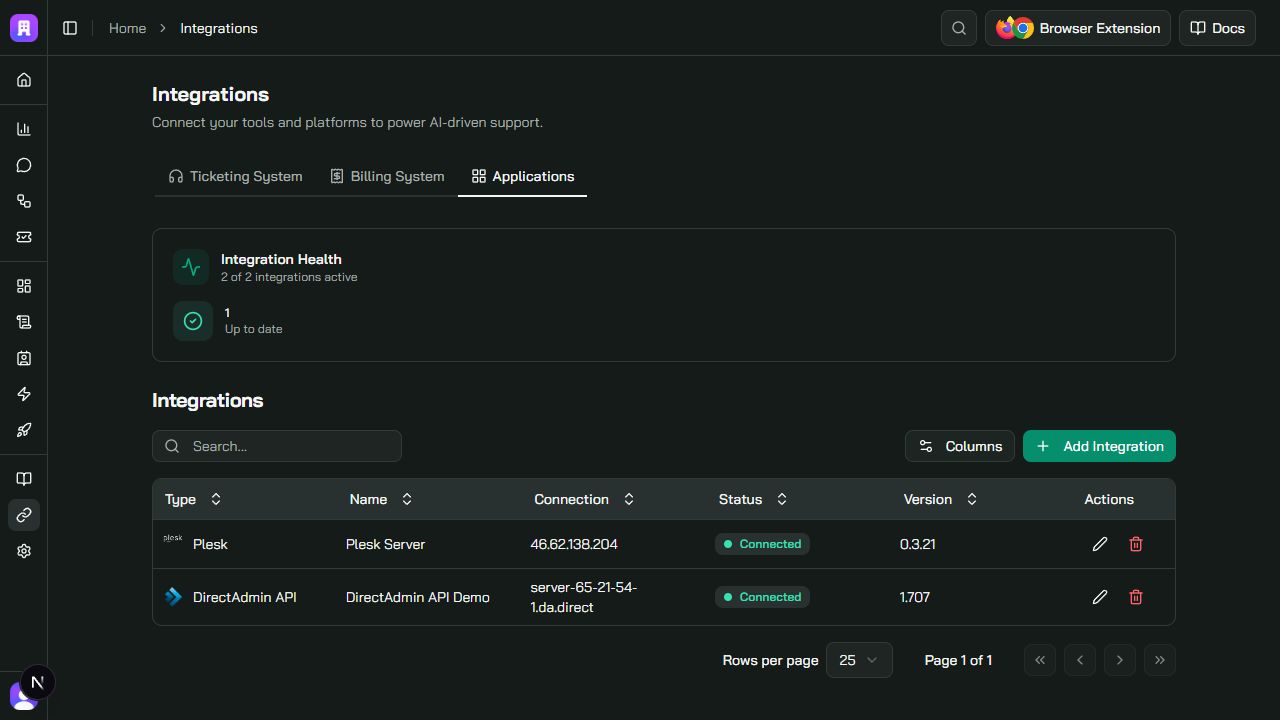The width and height of the screenshot is (1280, 720).
Task: Toggle the sidebar panel collapse button
Action: (70, 28)
